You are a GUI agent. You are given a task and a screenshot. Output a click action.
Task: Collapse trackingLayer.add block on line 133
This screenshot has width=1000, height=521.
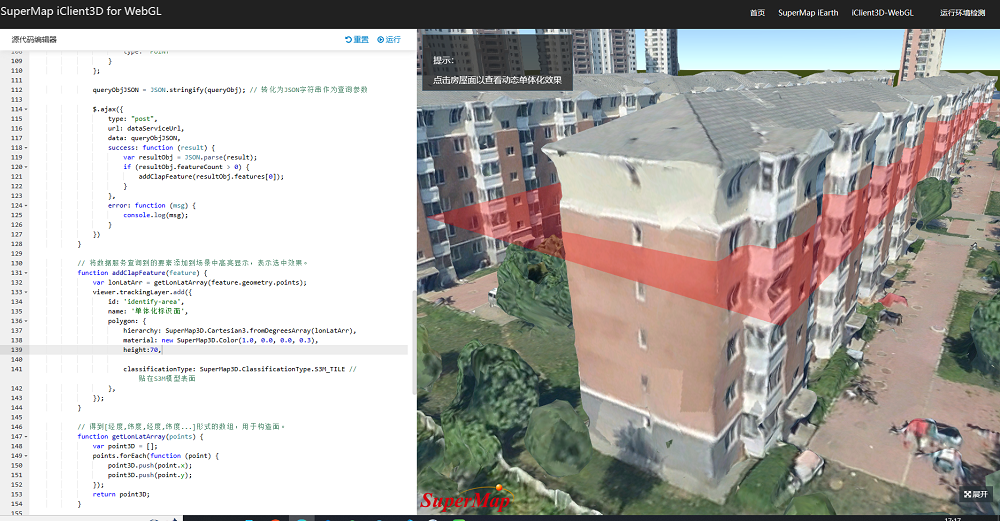26,292
